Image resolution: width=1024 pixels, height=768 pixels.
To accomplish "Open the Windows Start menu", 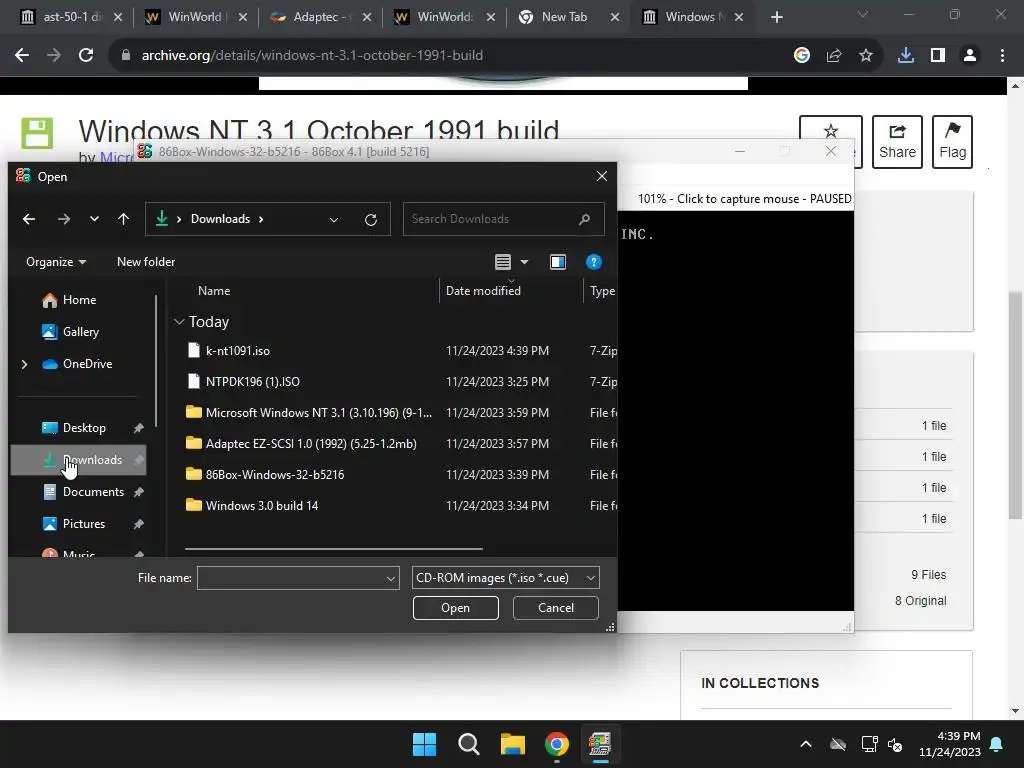I will click(x=424, y=744).
